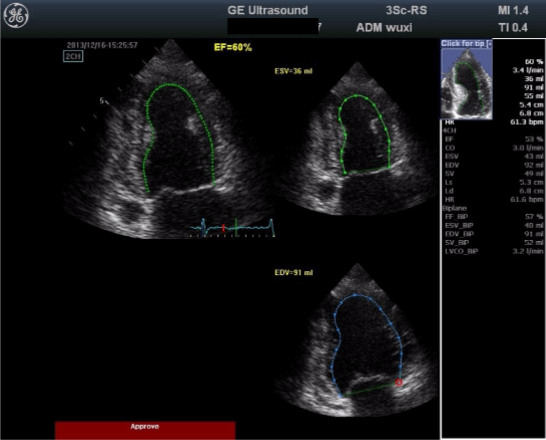Click the end-systolic green contour image

[357, 139]
